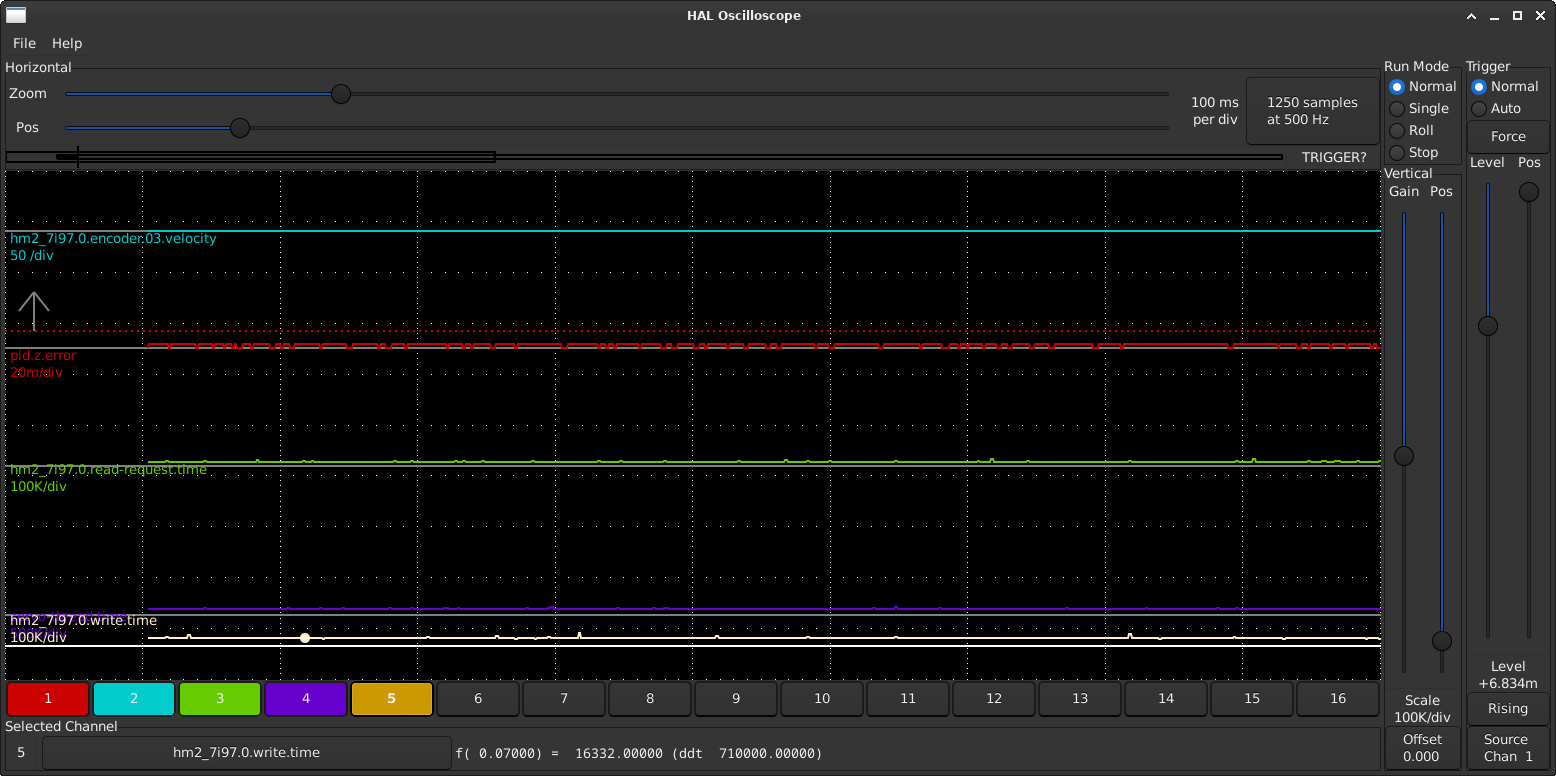
Task: Enable Roll run mode
Action: pyautogui.click(x=1397, y=131)
